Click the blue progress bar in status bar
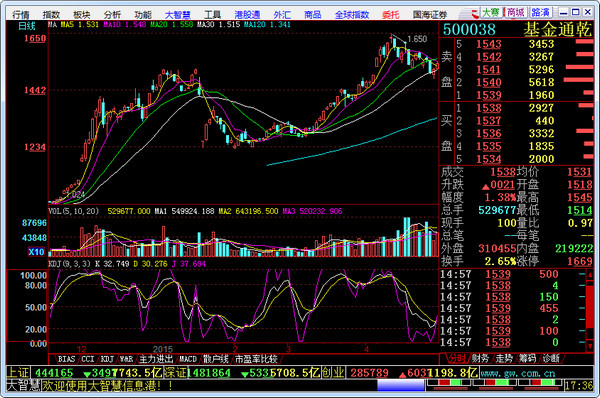This screenshot has height=398, width=600. [x=401, y=385]
